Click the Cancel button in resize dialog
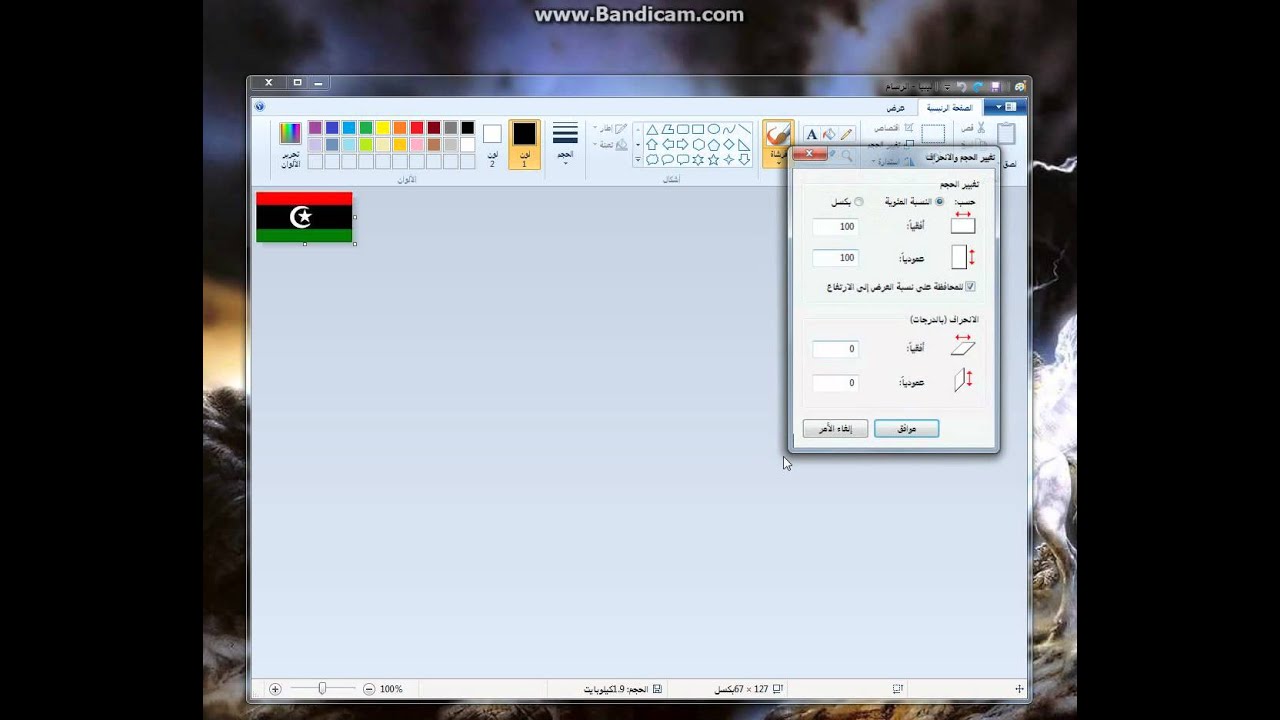The height and width of the screenshot is (720, 1280). [x=835, y=429]
